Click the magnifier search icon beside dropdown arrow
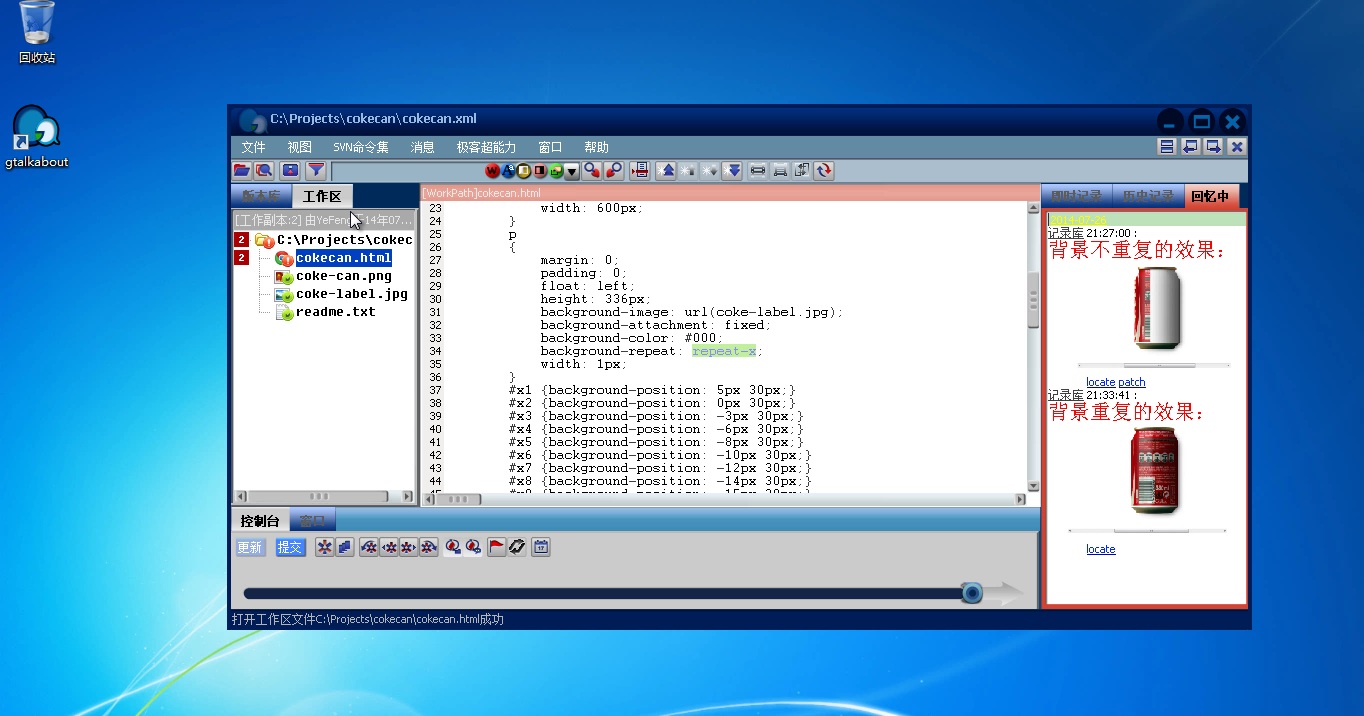Screen dimensions: 1364x716 pos(591,171)
